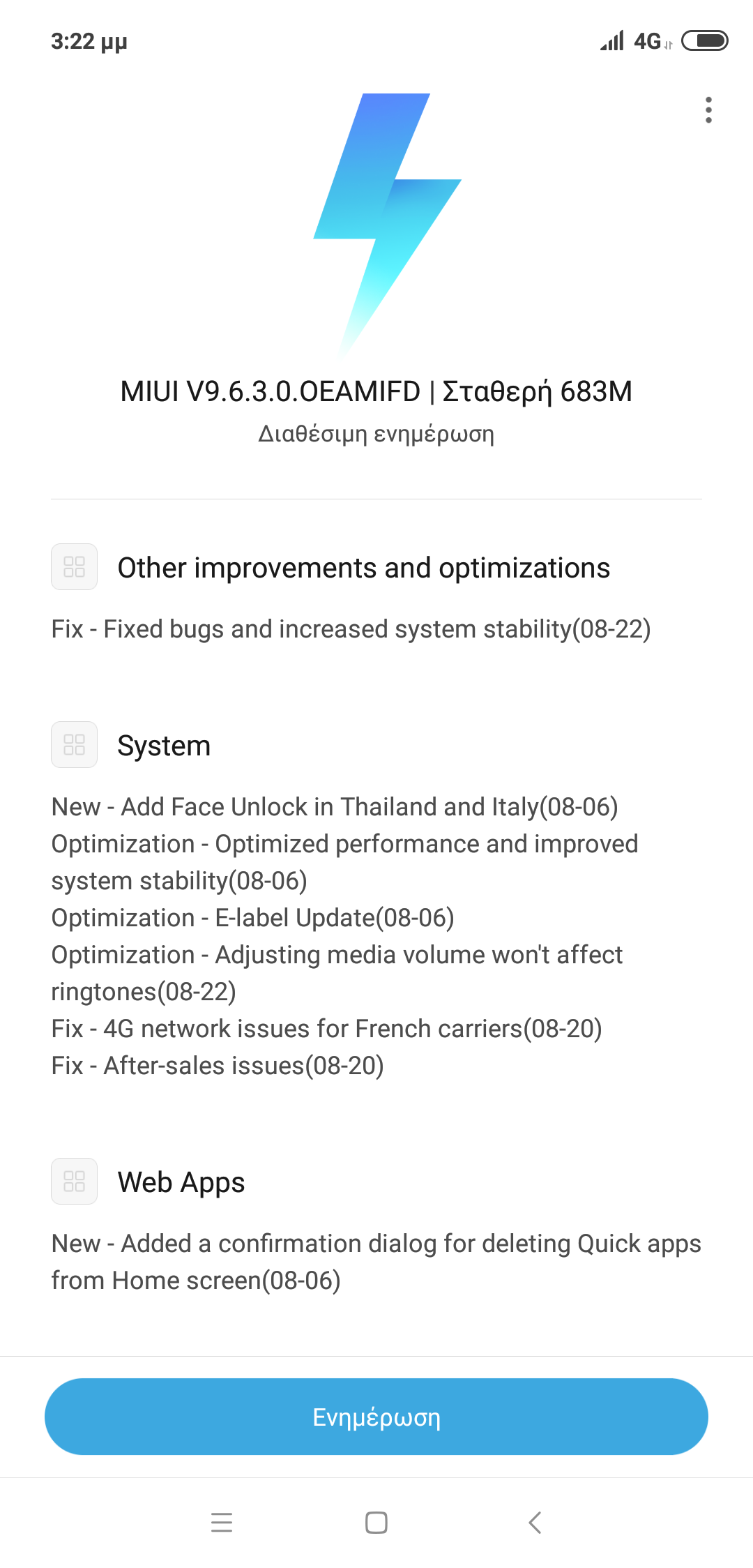This screenshot has height=1568, width=753.
Task: Select the Web Apps section heading
Action: 181,1182
